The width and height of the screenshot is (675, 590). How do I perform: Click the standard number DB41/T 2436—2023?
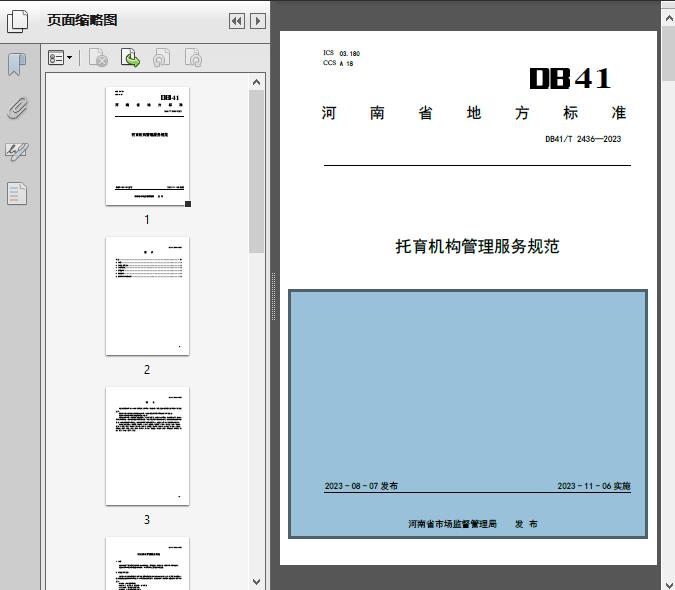point(583,139)
